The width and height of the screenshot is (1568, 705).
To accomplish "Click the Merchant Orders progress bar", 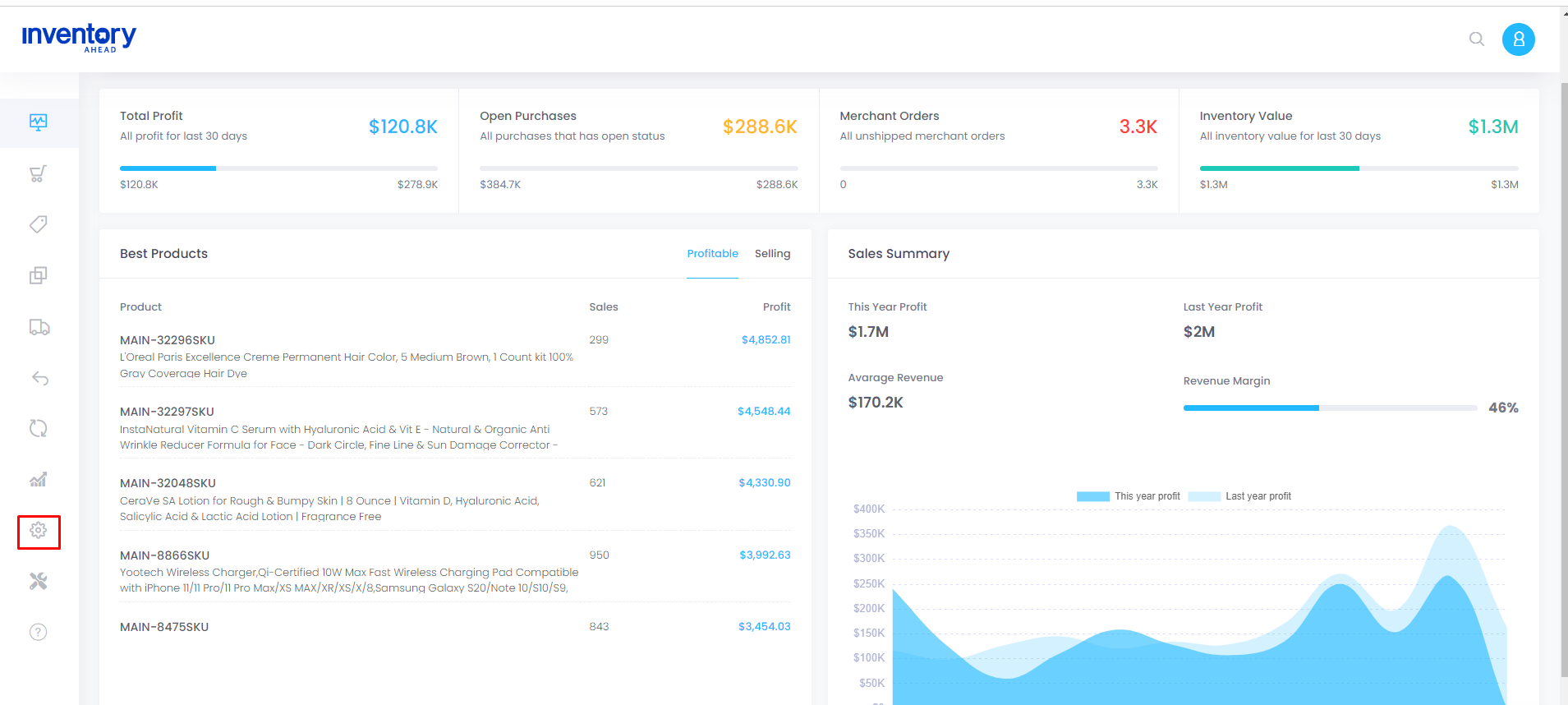I will [999, 168].
